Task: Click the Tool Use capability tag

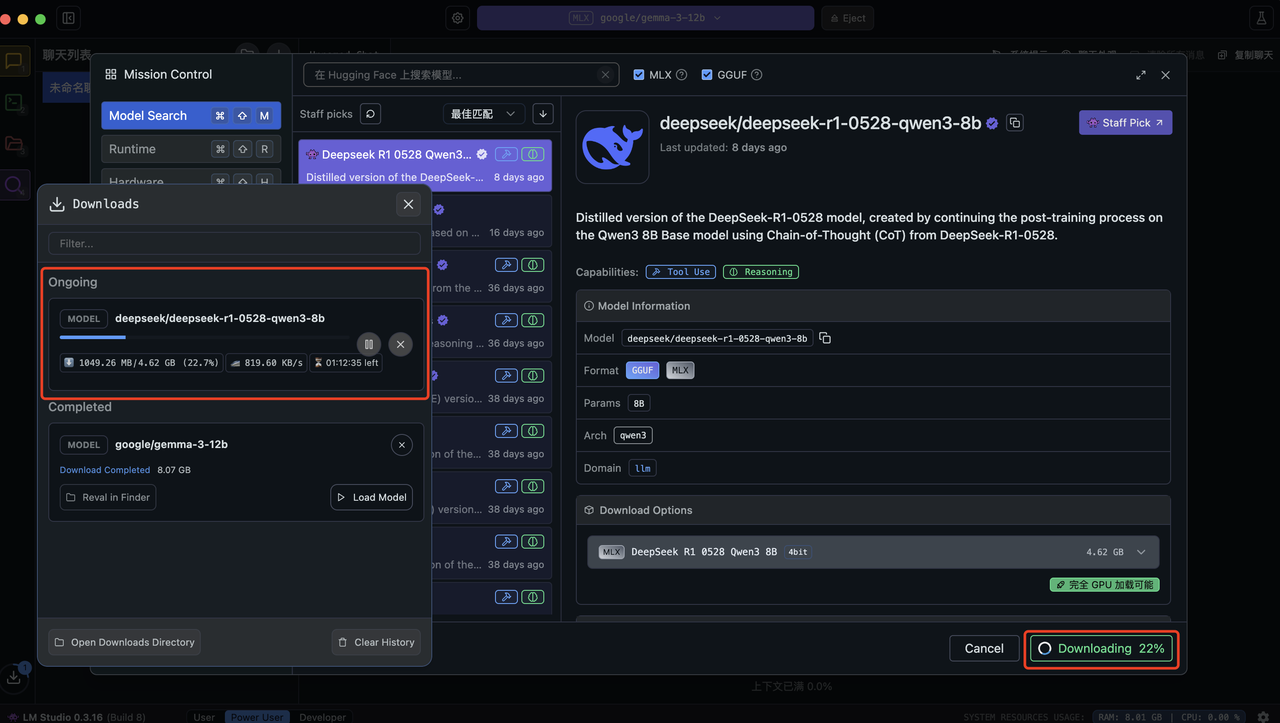Action: (x=680, y=272)
